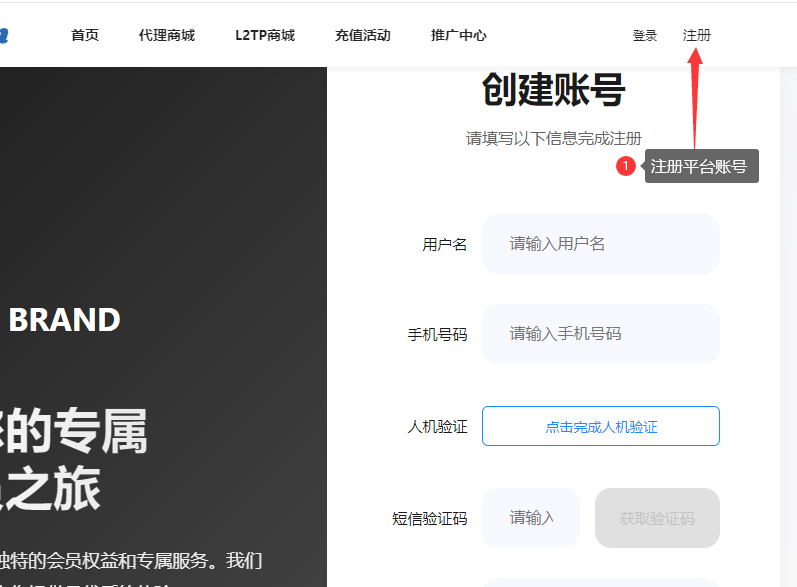Image resolution: width=797 pixels, height=587 pixels.
Task: Click the 点击完成人机验证 verification button
Action: (601, 426)
